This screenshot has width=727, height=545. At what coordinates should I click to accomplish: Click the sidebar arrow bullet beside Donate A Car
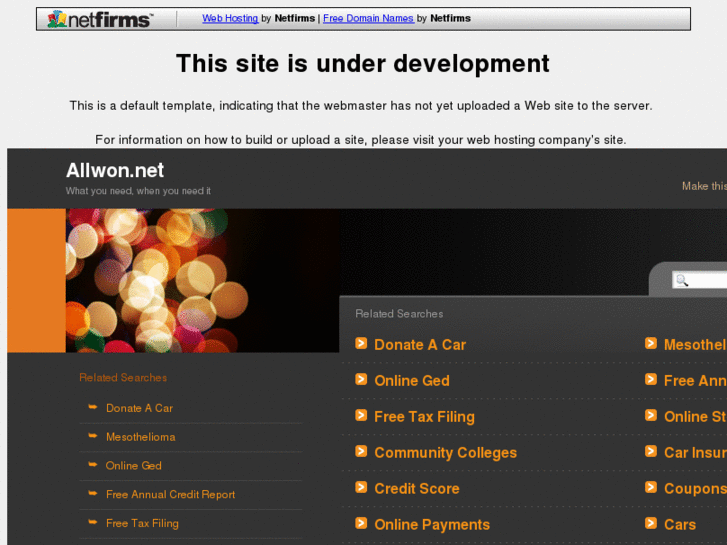coord(93,407)
